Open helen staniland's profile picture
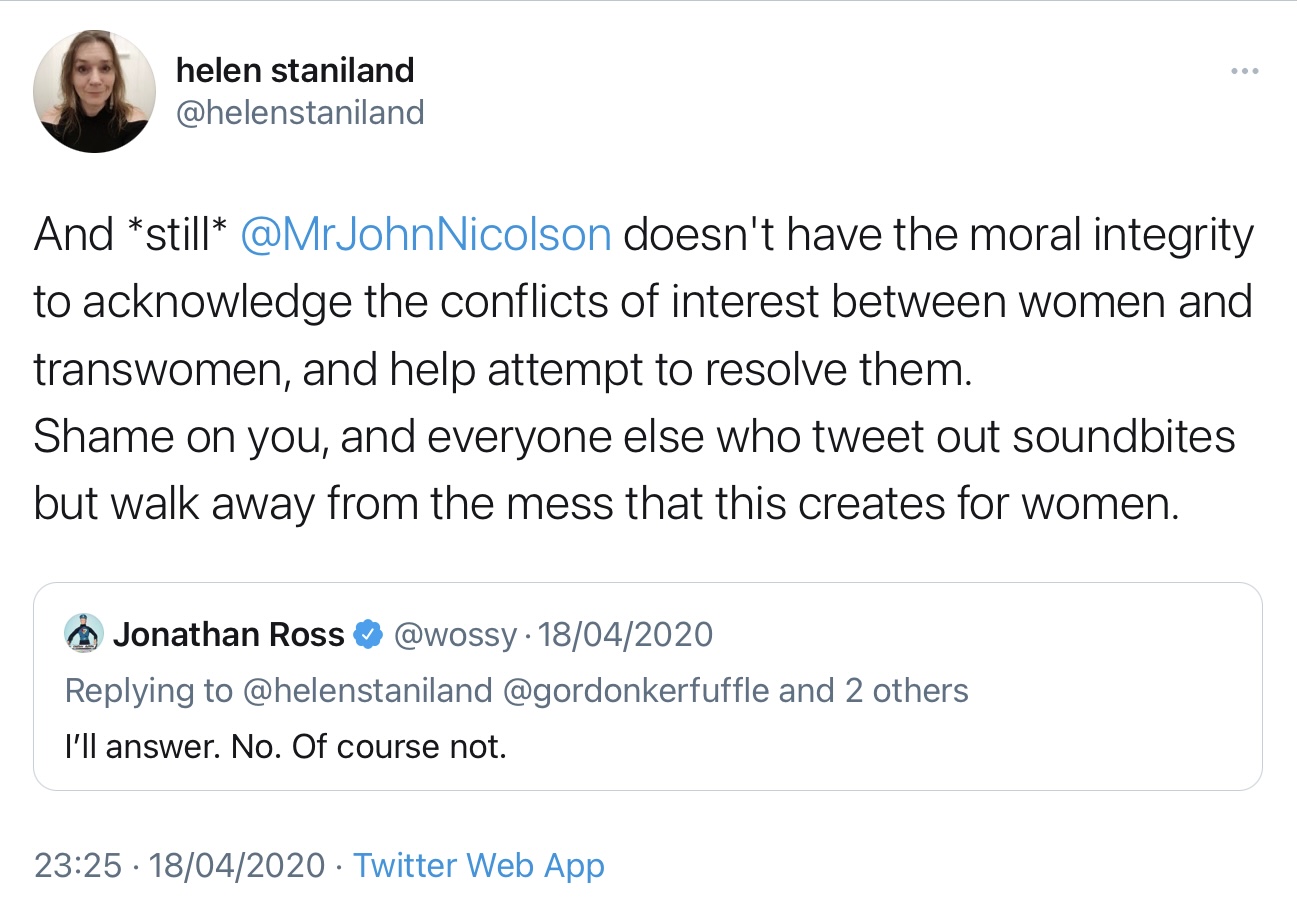This screenshot has height=907, width=1297. click(x=94, y=91)
